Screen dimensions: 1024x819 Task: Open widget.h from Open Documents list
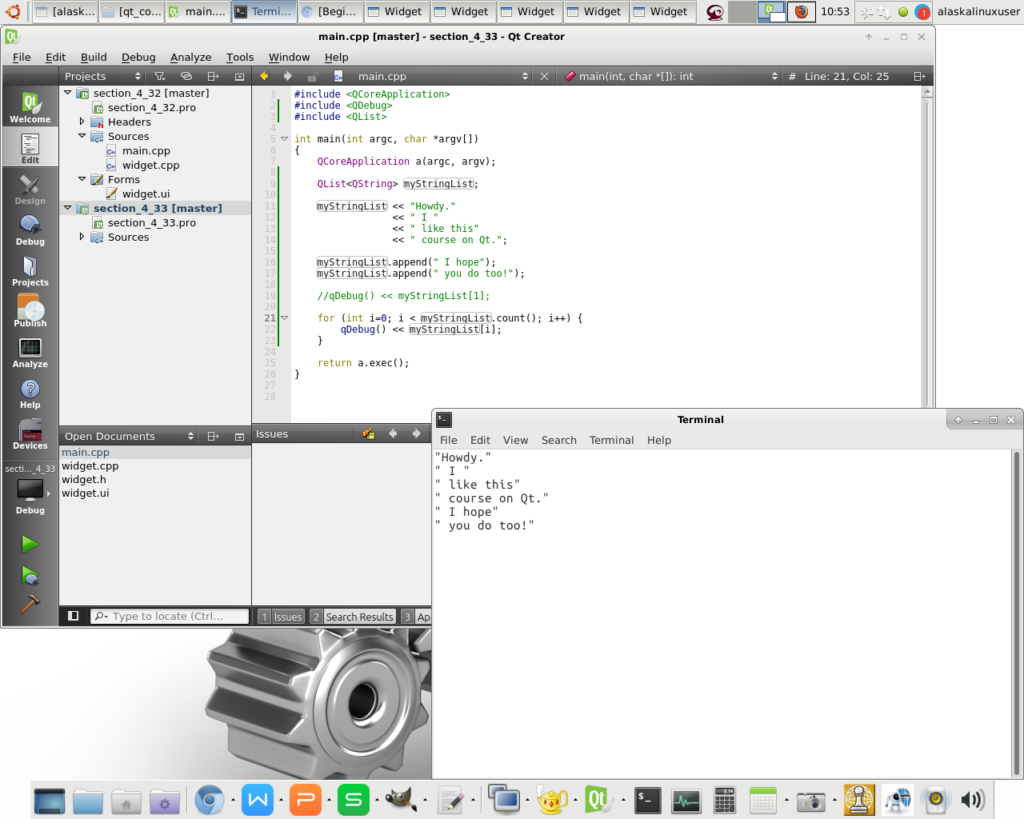click(84, 480)
